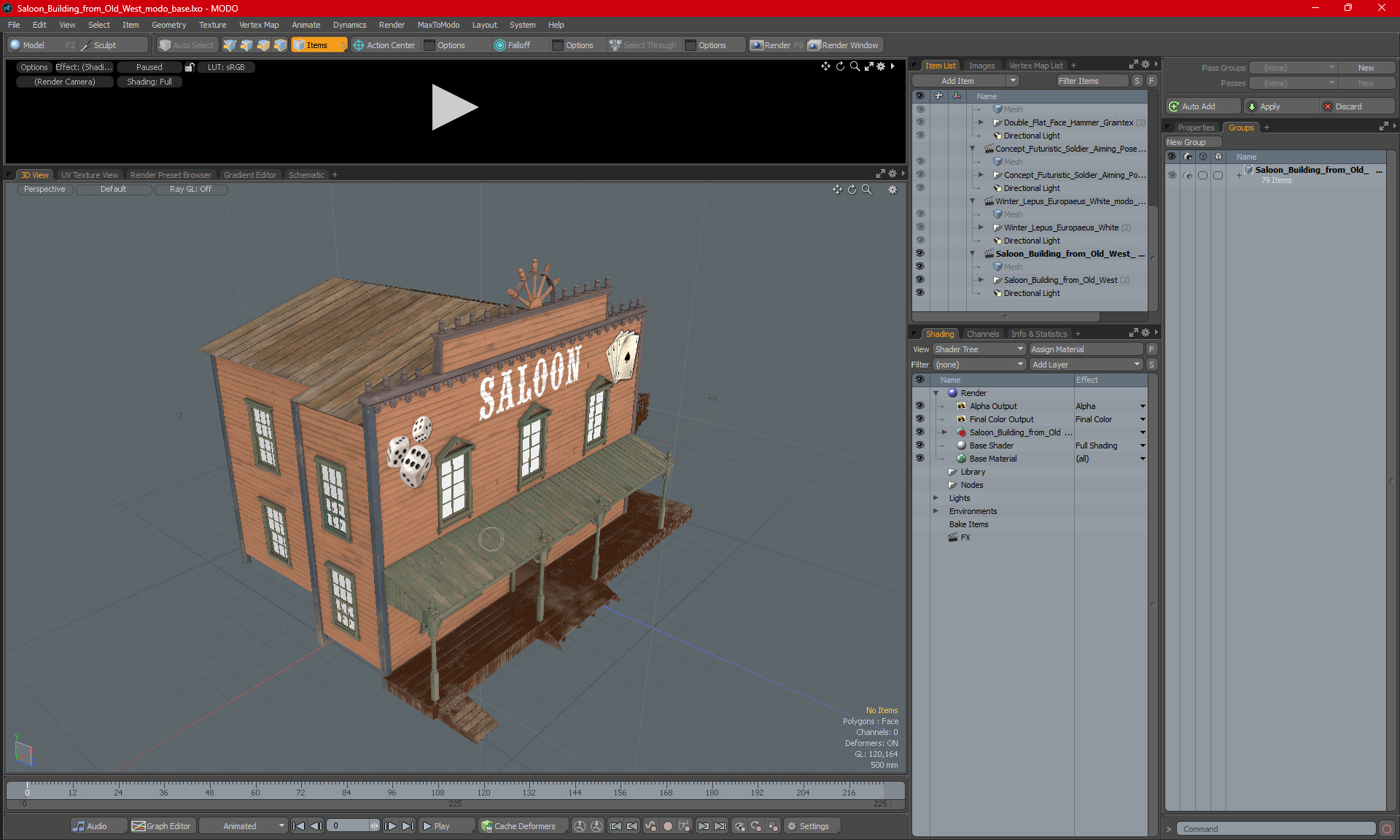Switch to the Sculpt tool

click(x=114, y=45)
